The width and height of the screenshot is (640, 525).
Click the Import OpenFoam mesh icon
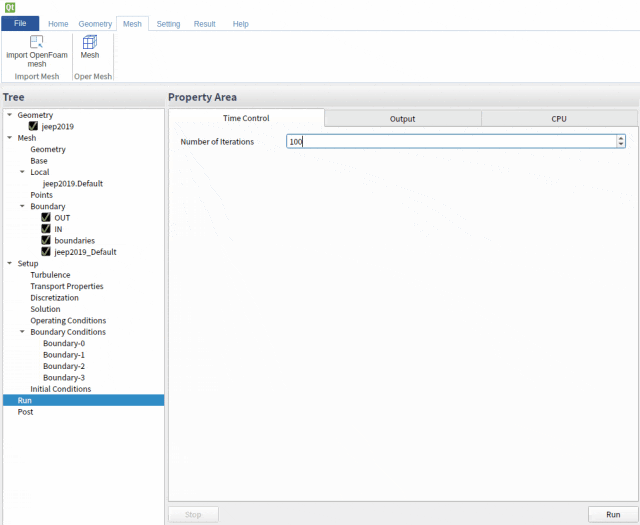point(36,42)
